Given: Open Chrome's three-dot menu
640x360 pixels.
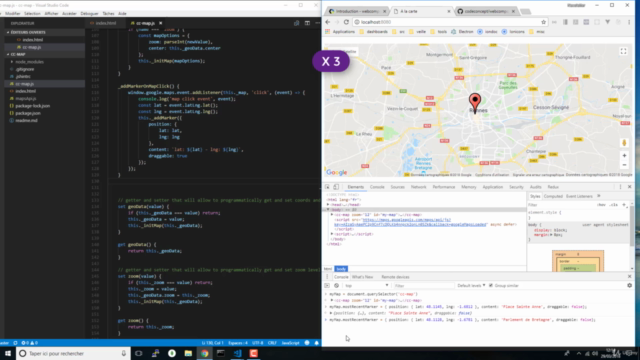Looking at the screenshot, I should coord(629,22).
